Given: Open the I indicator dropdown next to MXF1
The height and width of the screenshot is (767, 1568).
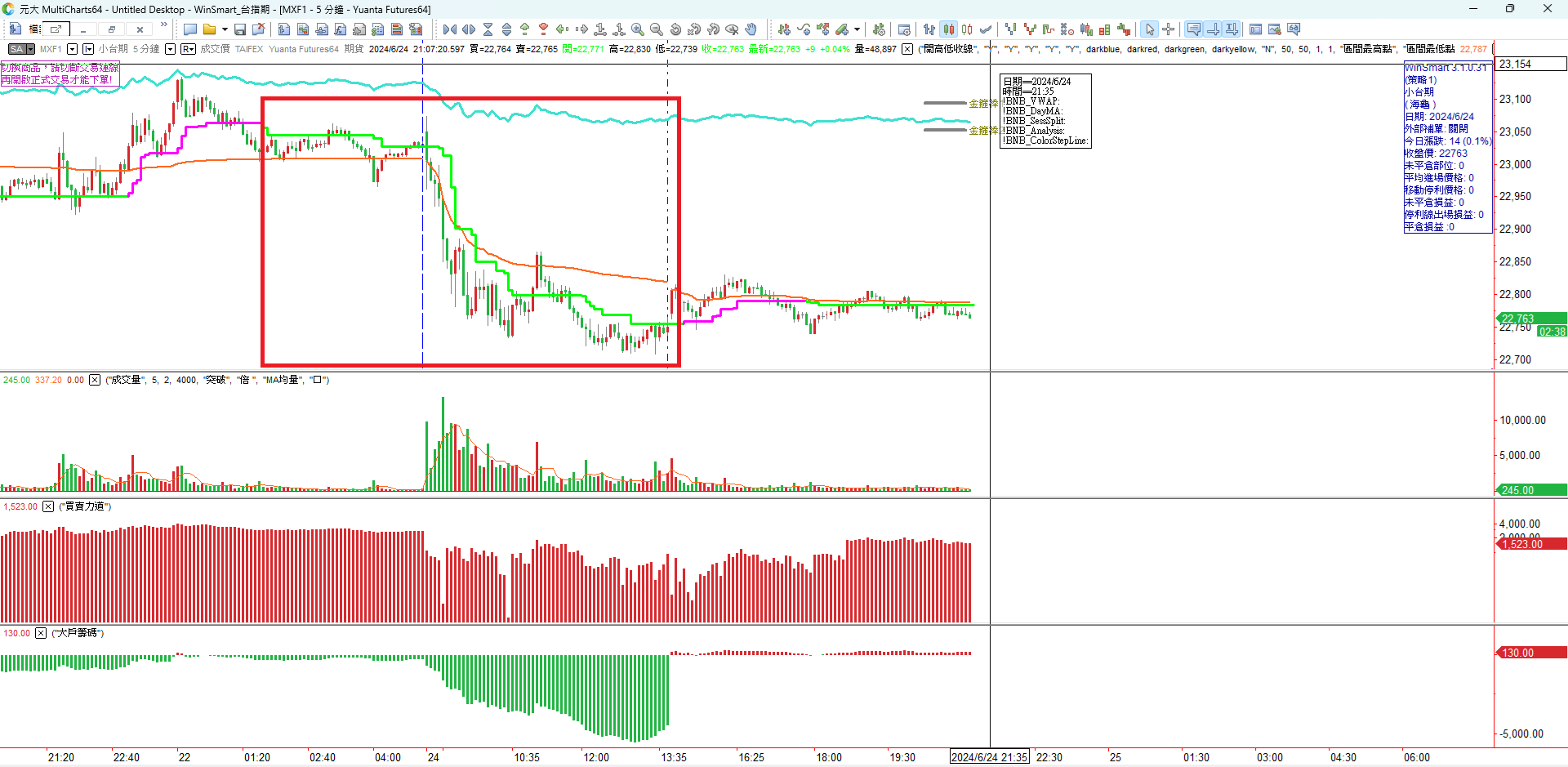Looking at the screenshot, I should pos(88,49).
